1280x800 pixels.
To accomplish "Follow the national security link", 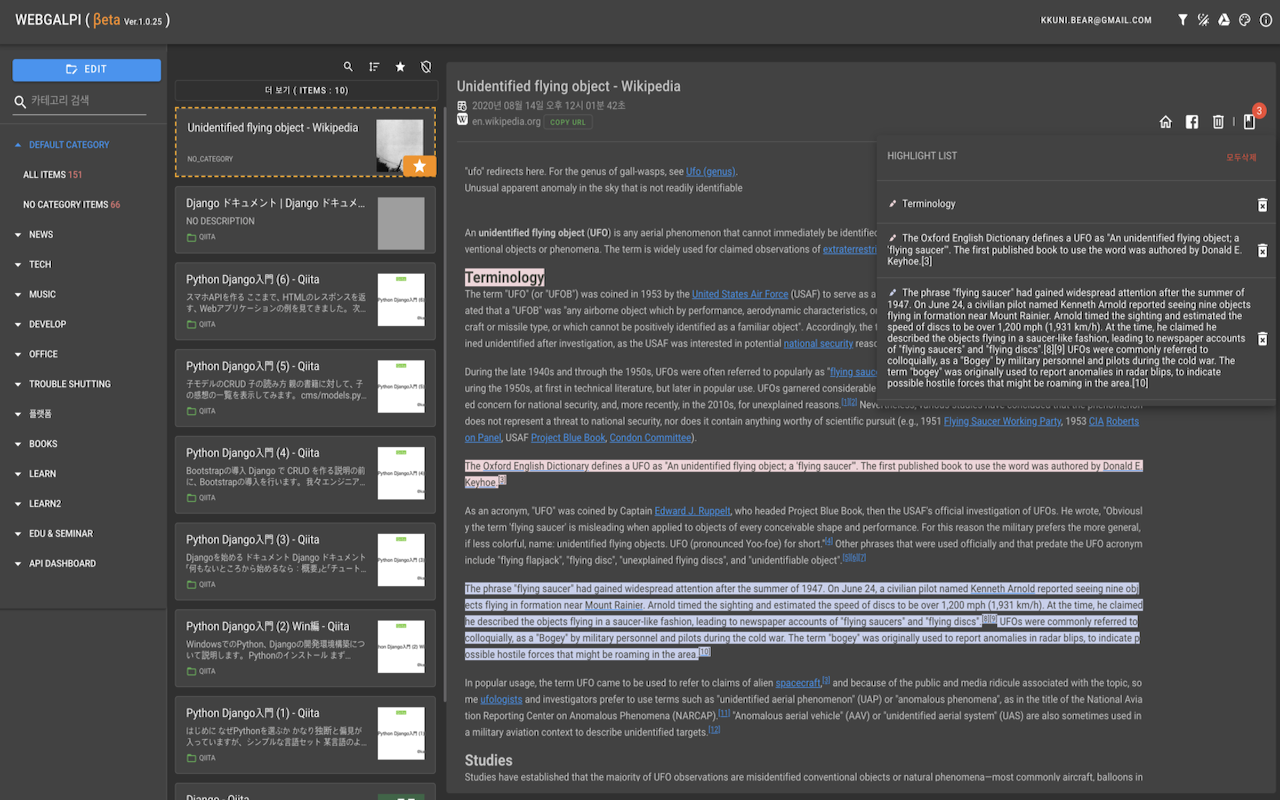I will coord(818,343).
